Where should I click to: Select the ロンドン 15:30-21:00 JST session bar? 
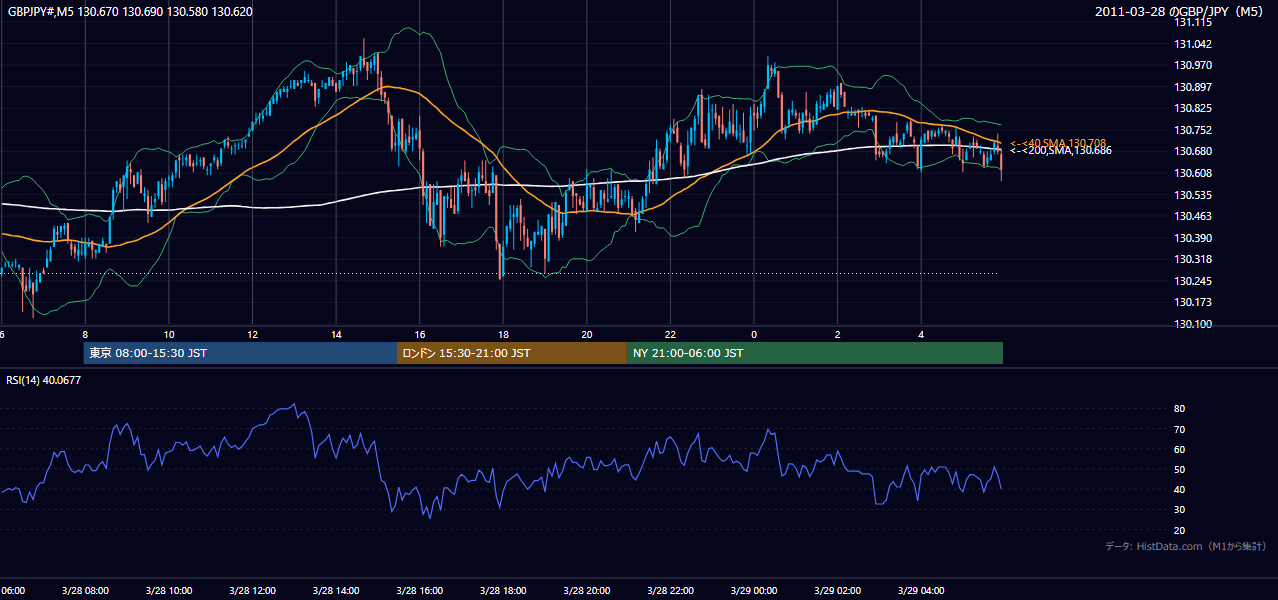(x=512, y=353)
